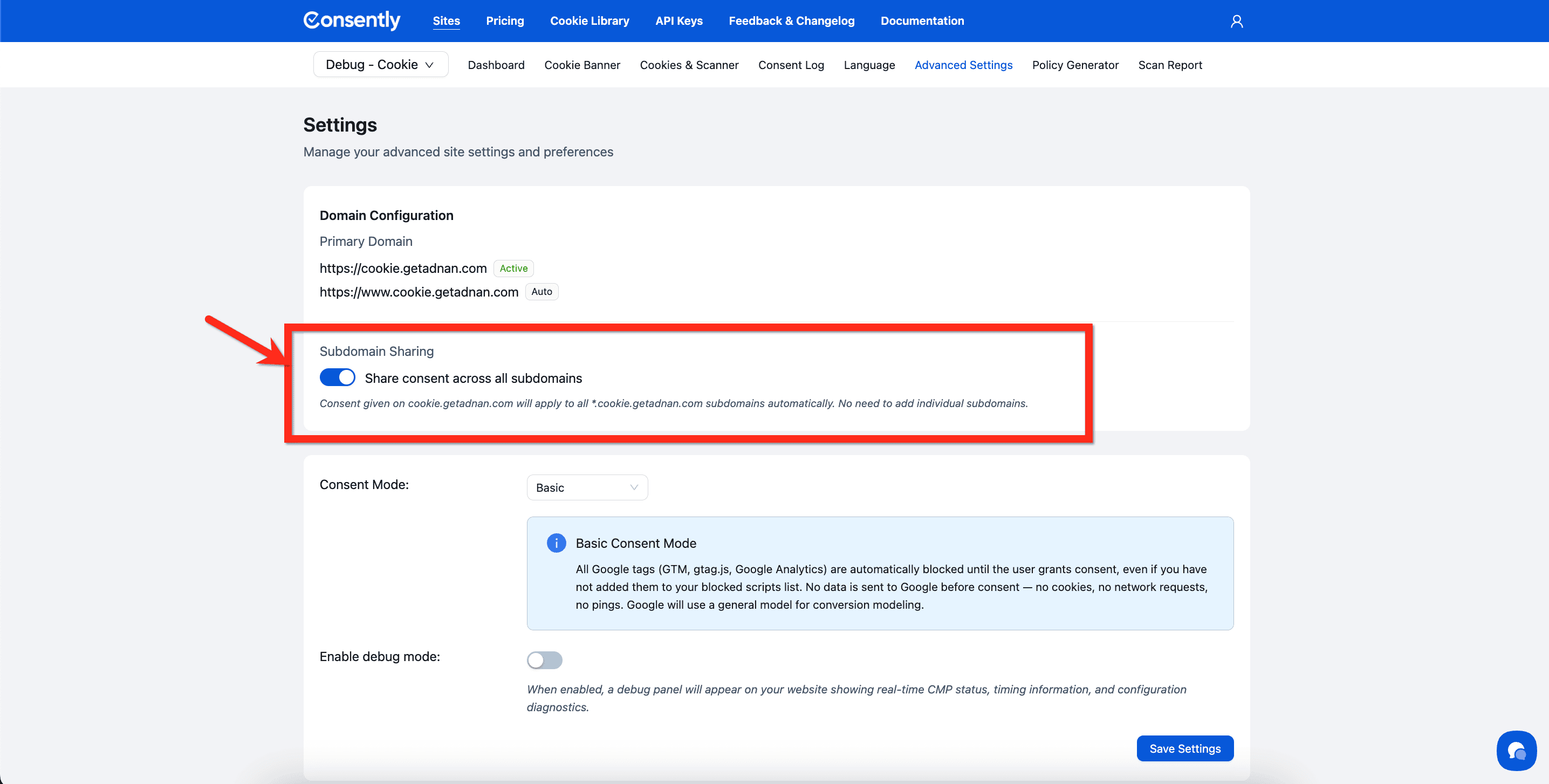Switch to the Dashboard tab
Image resolution: width=1549 pixels, height=784 pixels.
[496, 65]
